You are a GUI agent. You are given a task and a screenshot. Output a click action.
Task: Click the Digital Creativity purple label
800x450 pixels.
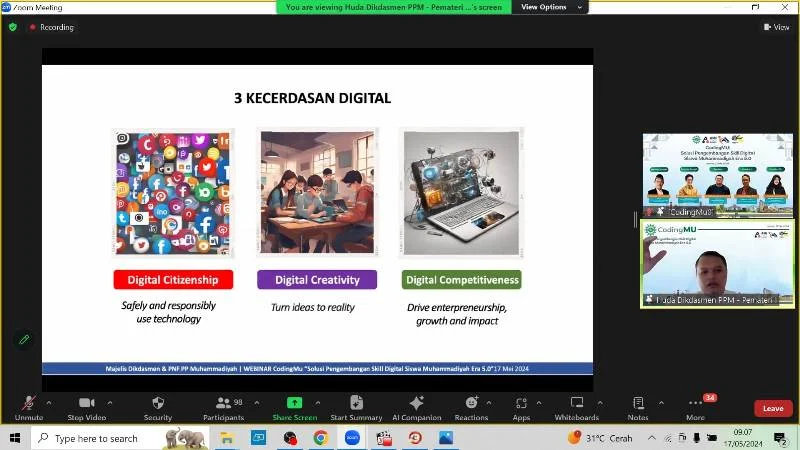coord(317,280)
